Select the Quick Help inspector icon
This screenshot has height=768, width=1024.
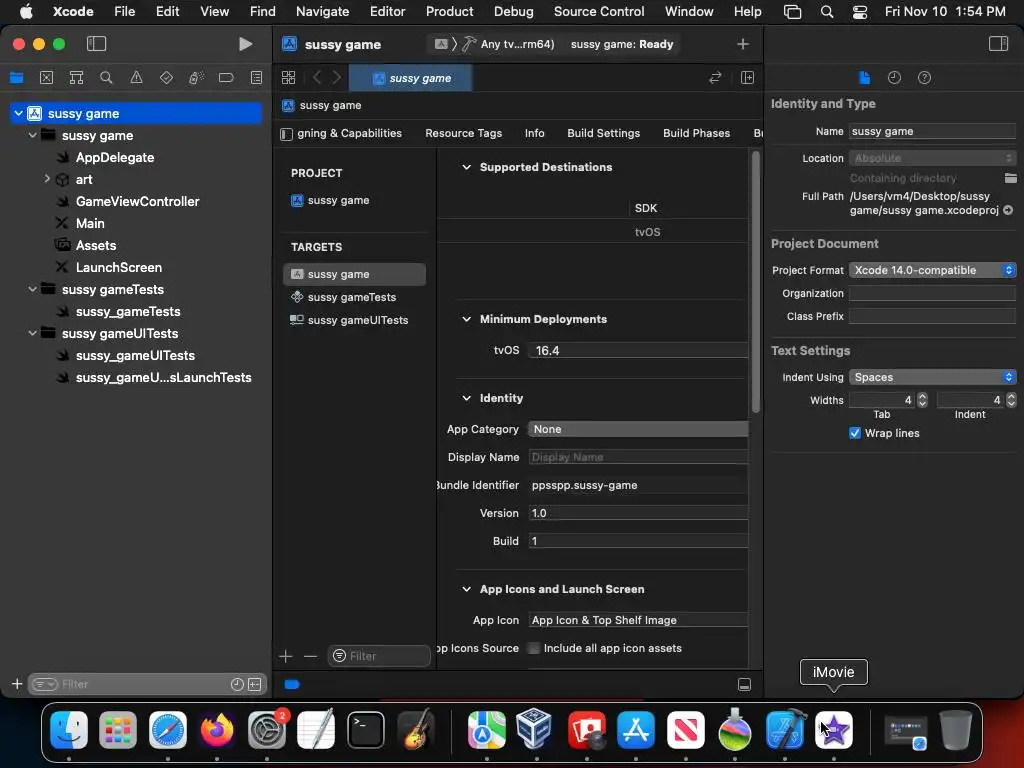click(x=924, y=78)
